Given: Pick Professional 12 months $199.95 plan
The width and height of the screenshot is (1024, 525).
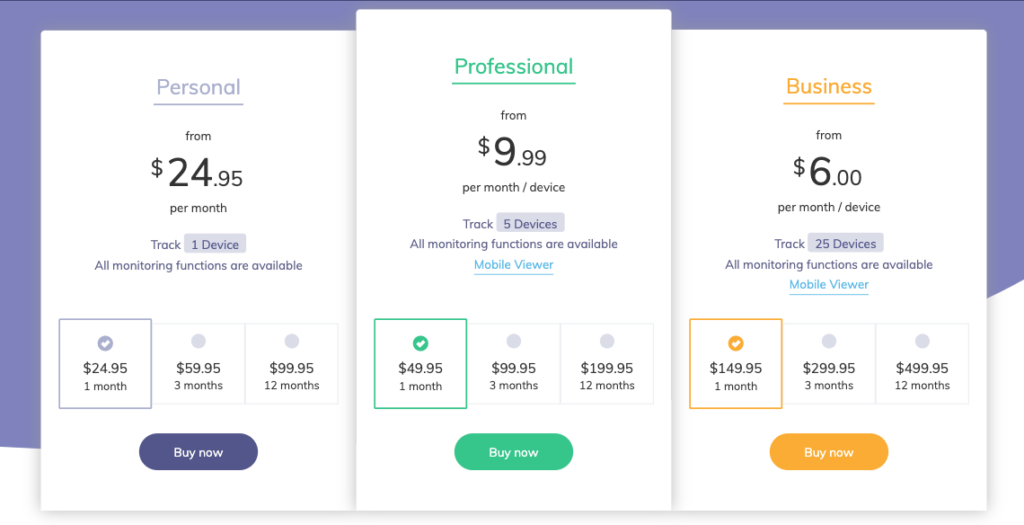Looking at the screenshot, I should pyautogui.click(x=607, y=364).
